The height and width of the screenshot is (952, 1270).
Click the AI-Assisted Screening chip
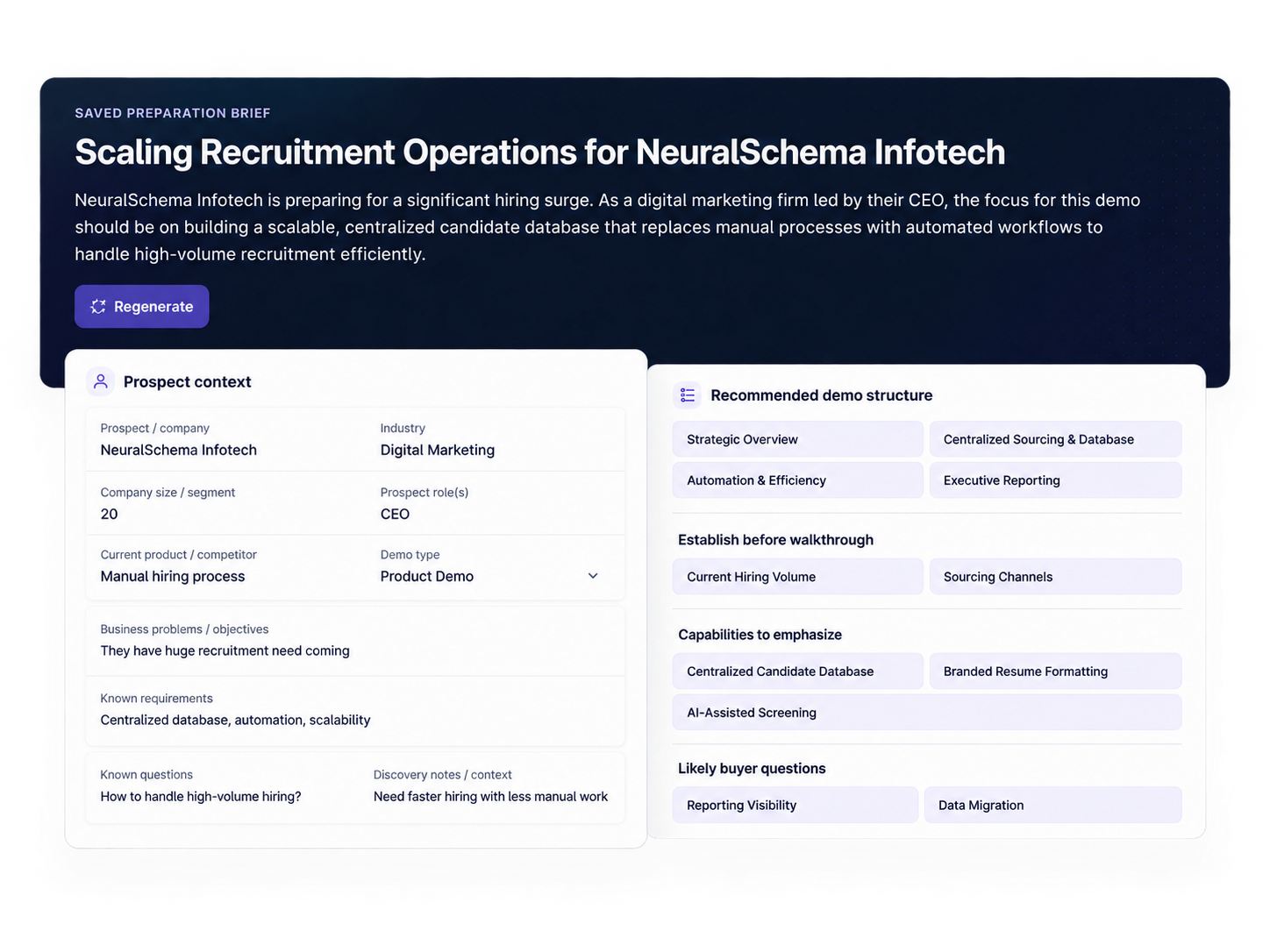click(x=927, y=713)
